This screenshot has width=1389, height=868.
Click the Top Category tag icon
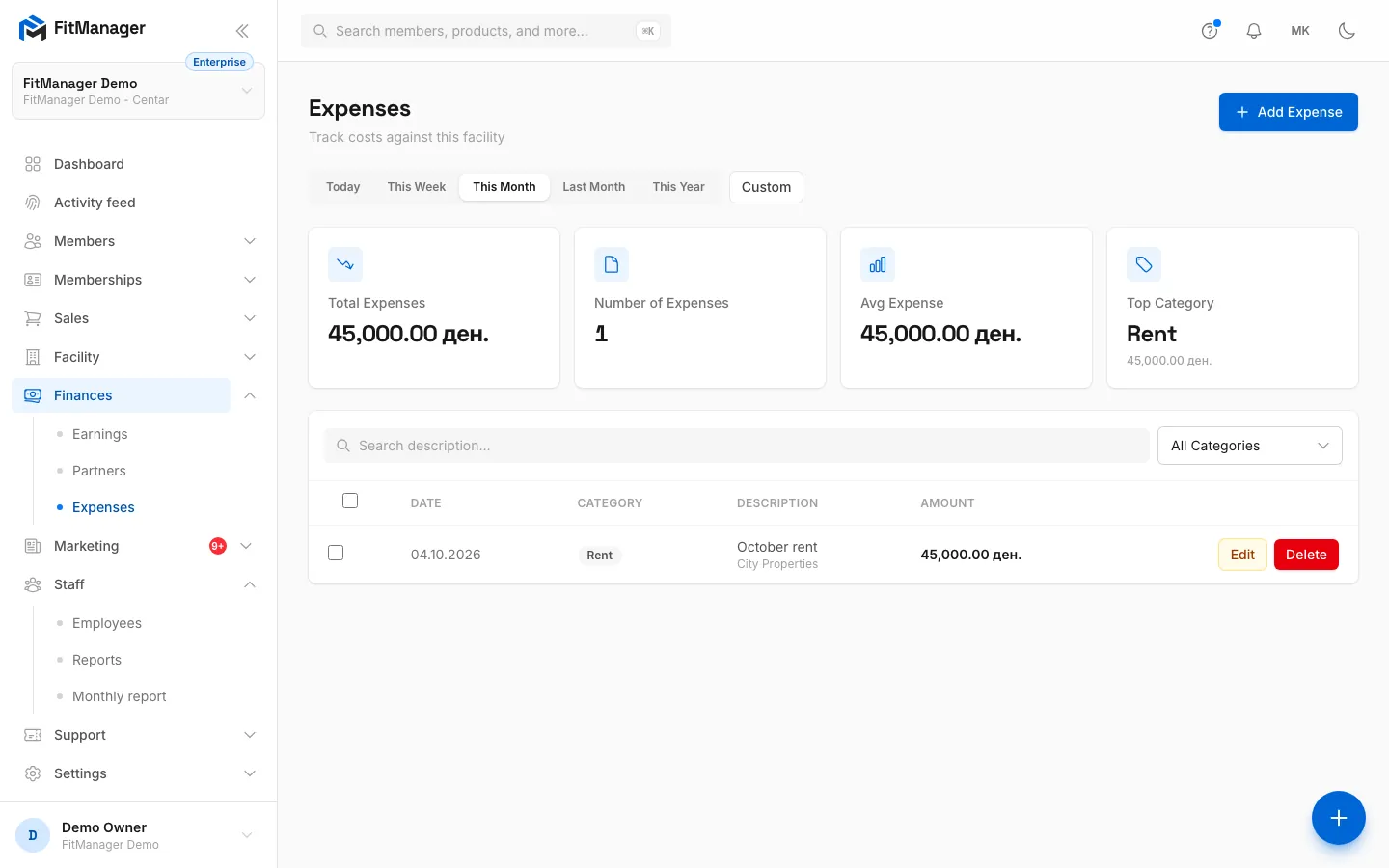(1144, 264)
